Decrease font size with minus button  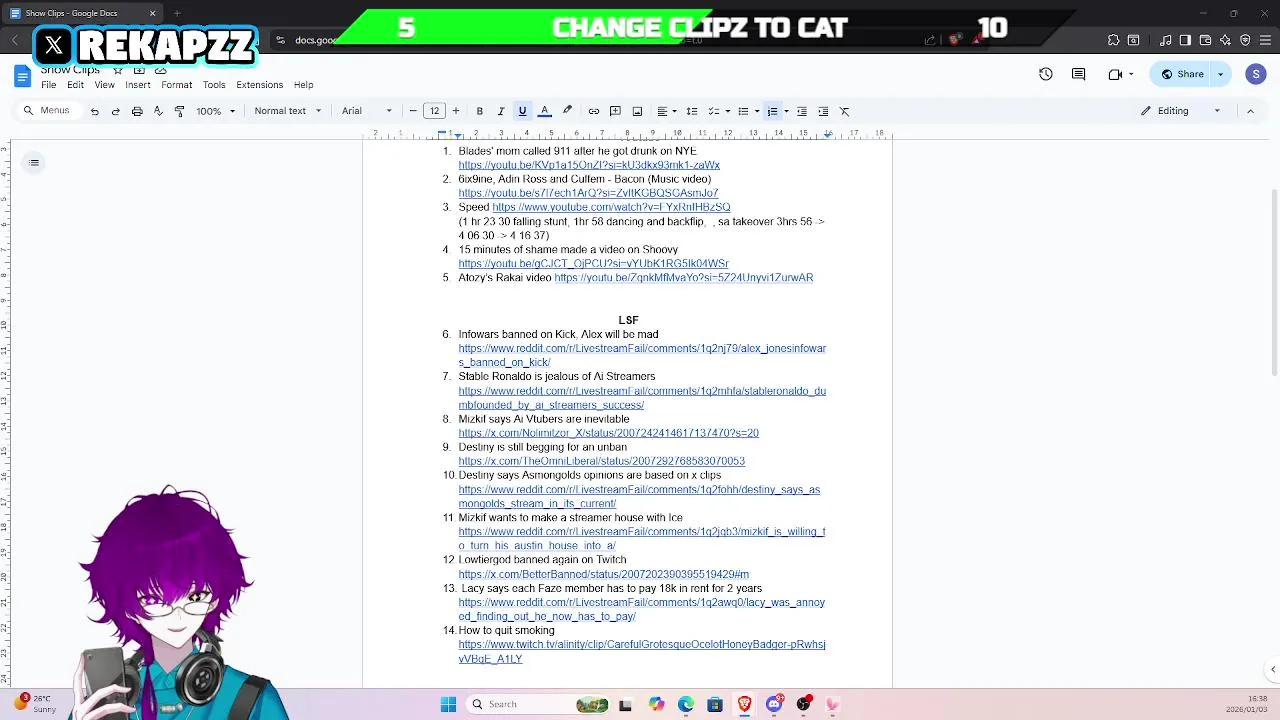click(x=413, y=111)
